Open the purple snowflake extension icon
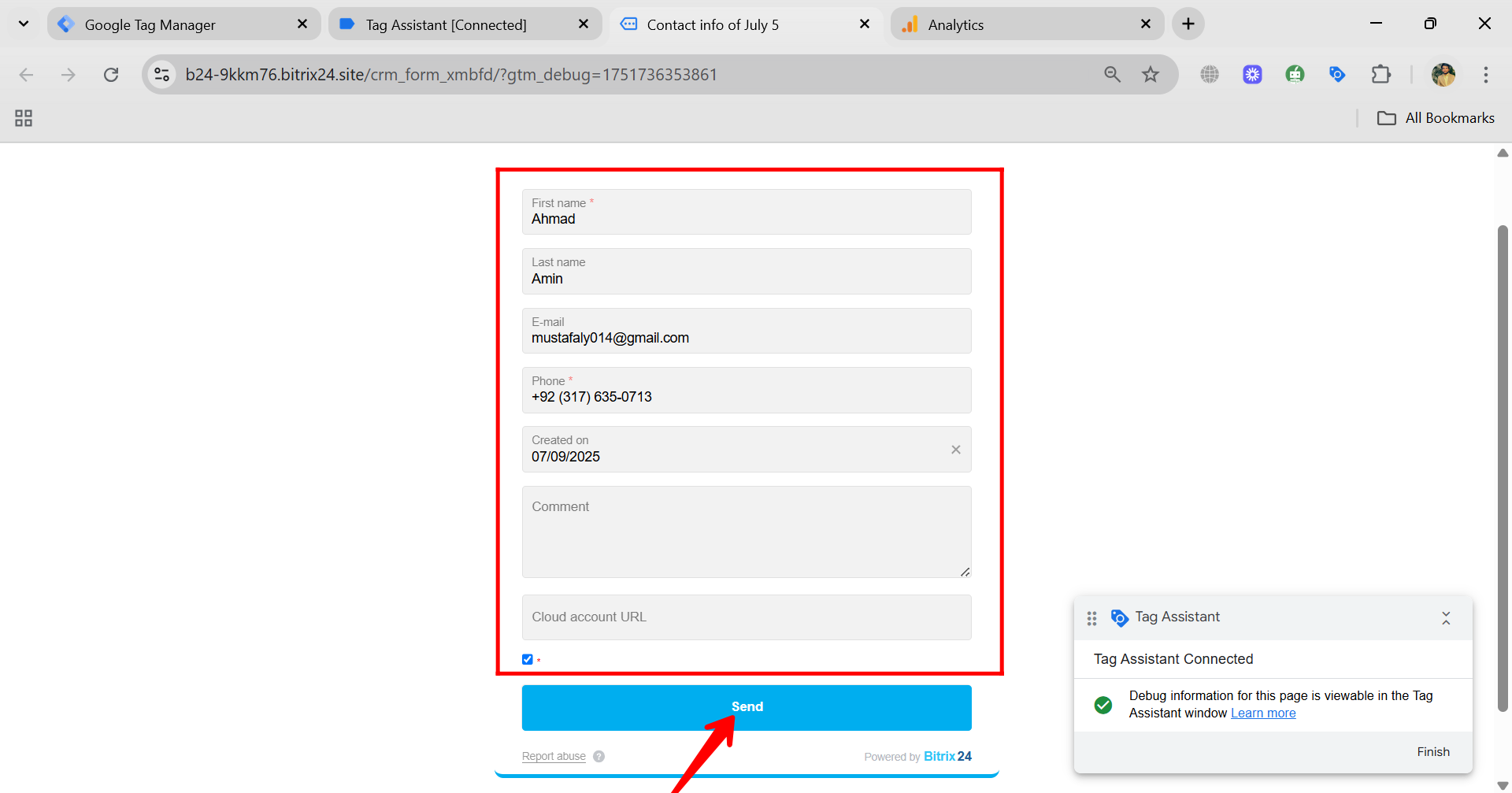This screenshot has height=793, width=1512. [x=1252, y=75]
